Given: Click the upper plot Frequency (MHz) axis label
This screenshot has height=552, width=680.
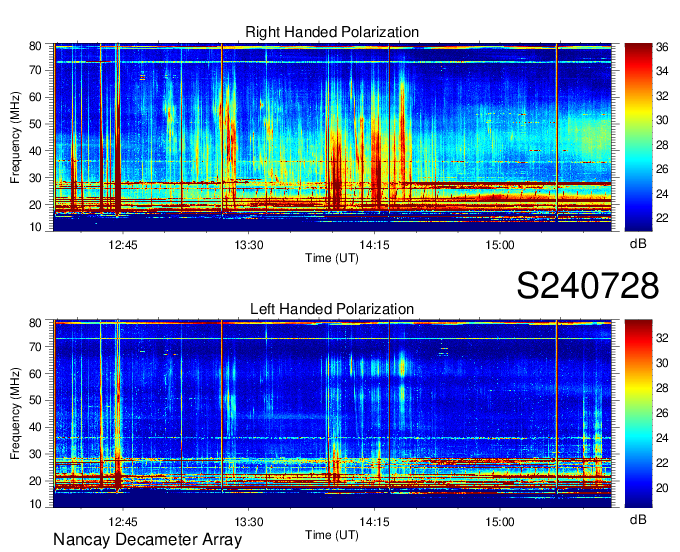Looking at the screenshot, I should pos(15,137).
